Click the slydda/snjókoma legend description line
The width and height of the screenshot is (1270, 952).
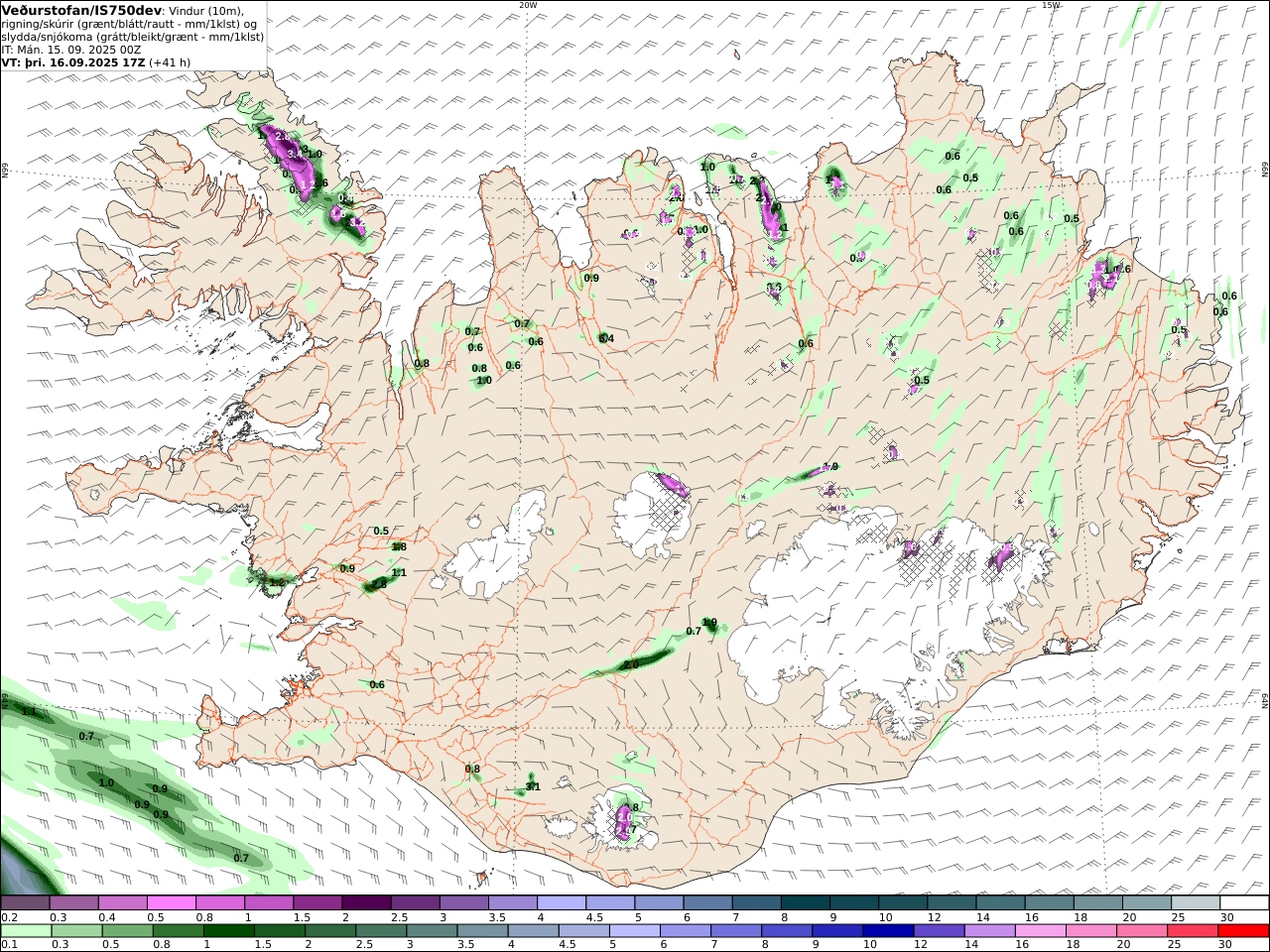[132, 37]
